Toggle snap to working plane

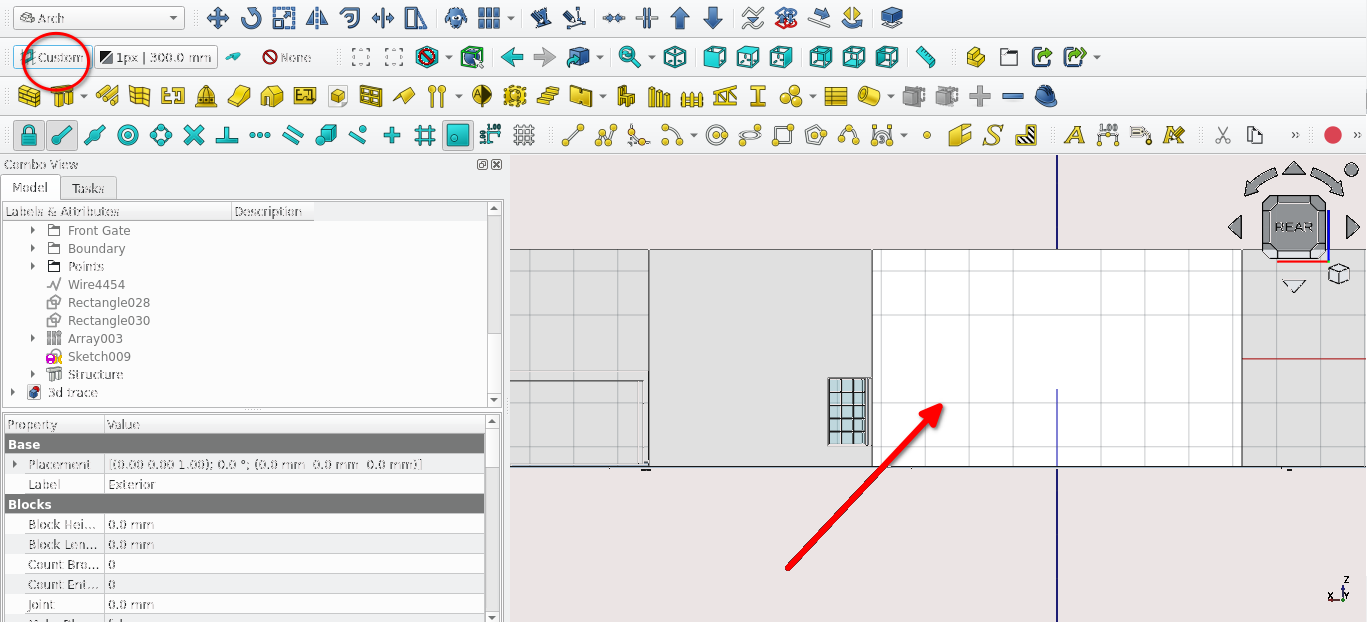[458, 135]
